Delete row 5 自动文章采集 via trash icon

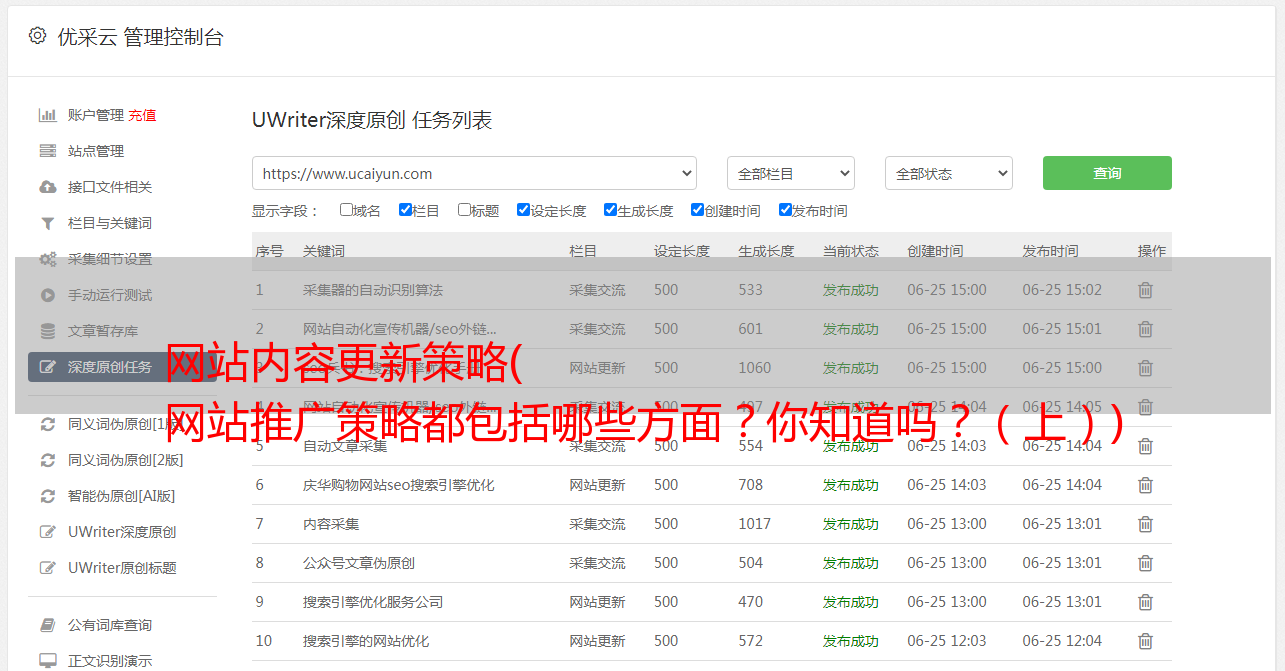coord(1146,446)
